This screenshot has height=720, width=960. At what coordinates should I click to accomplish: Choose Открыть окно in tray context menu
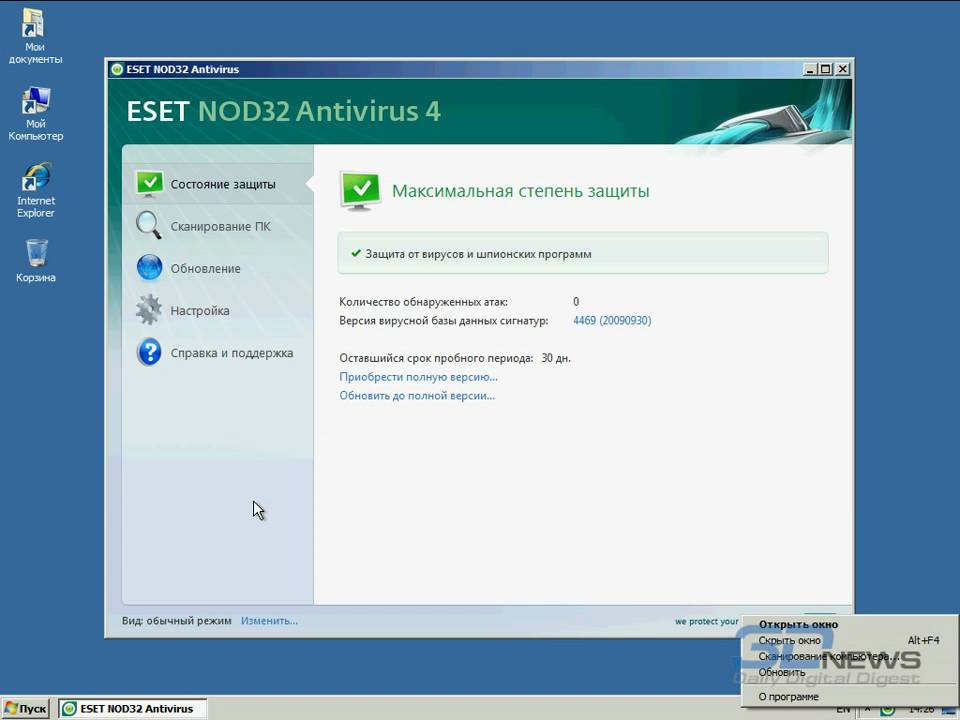point(798,624)
